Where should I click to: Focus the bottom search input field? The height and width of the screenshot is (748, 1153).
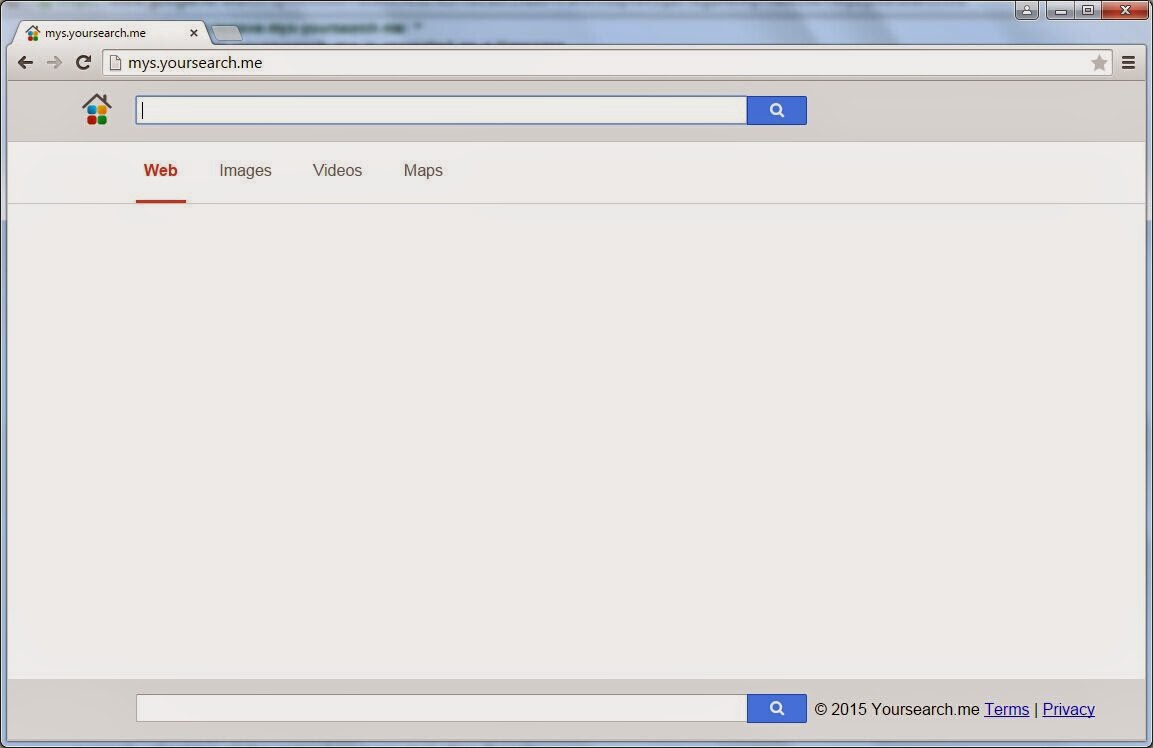[x=441, y=708]
